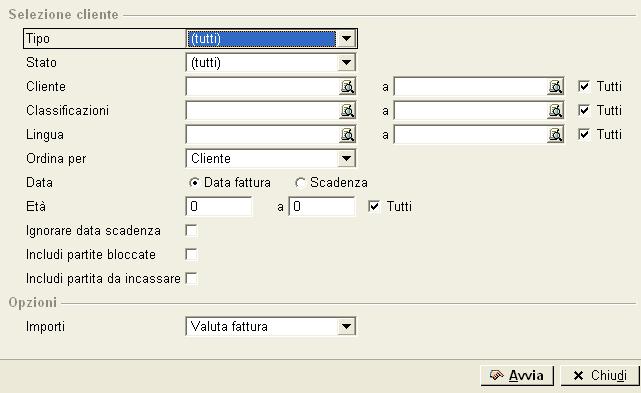Uncheck Tutti checkbox for Classificazioni row
Viewport: 641px width, 393px height.
tap(584, 110)
